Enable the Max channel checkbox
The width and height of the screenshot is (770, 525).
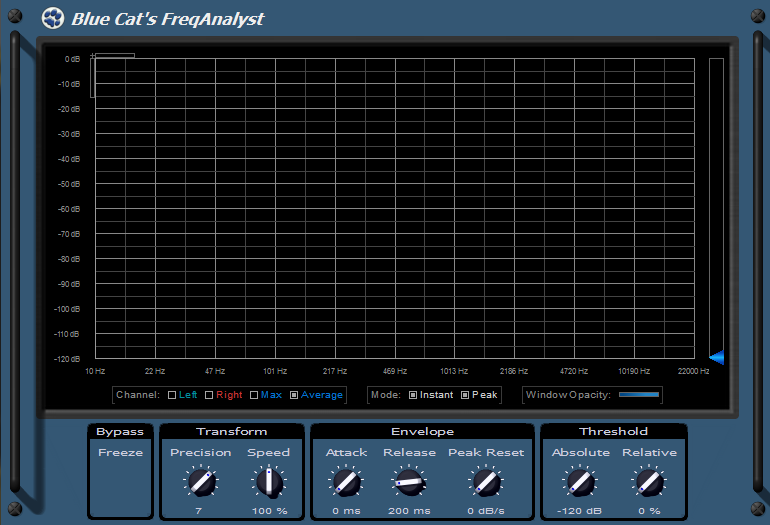point(254,395)
